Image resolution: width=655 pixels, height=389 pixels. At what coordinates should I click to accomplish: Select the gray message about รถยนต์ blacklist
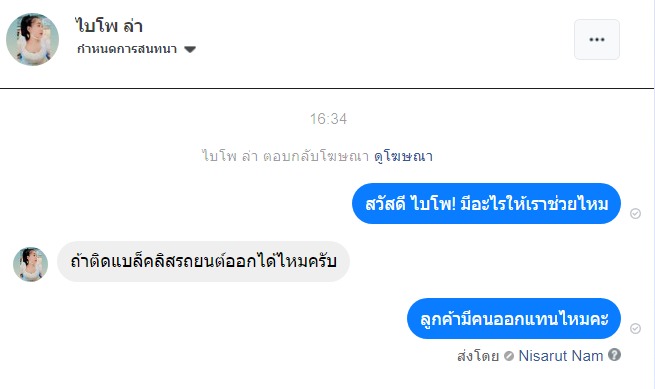203,262
